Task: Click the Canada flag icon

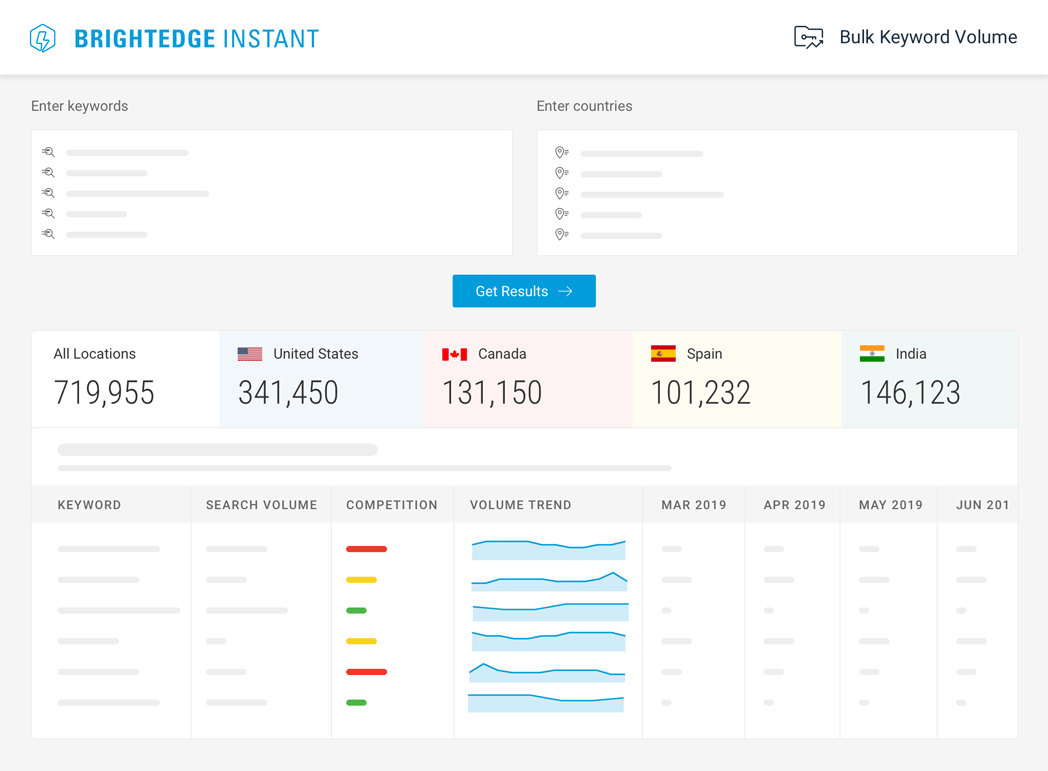Action: 455,354
